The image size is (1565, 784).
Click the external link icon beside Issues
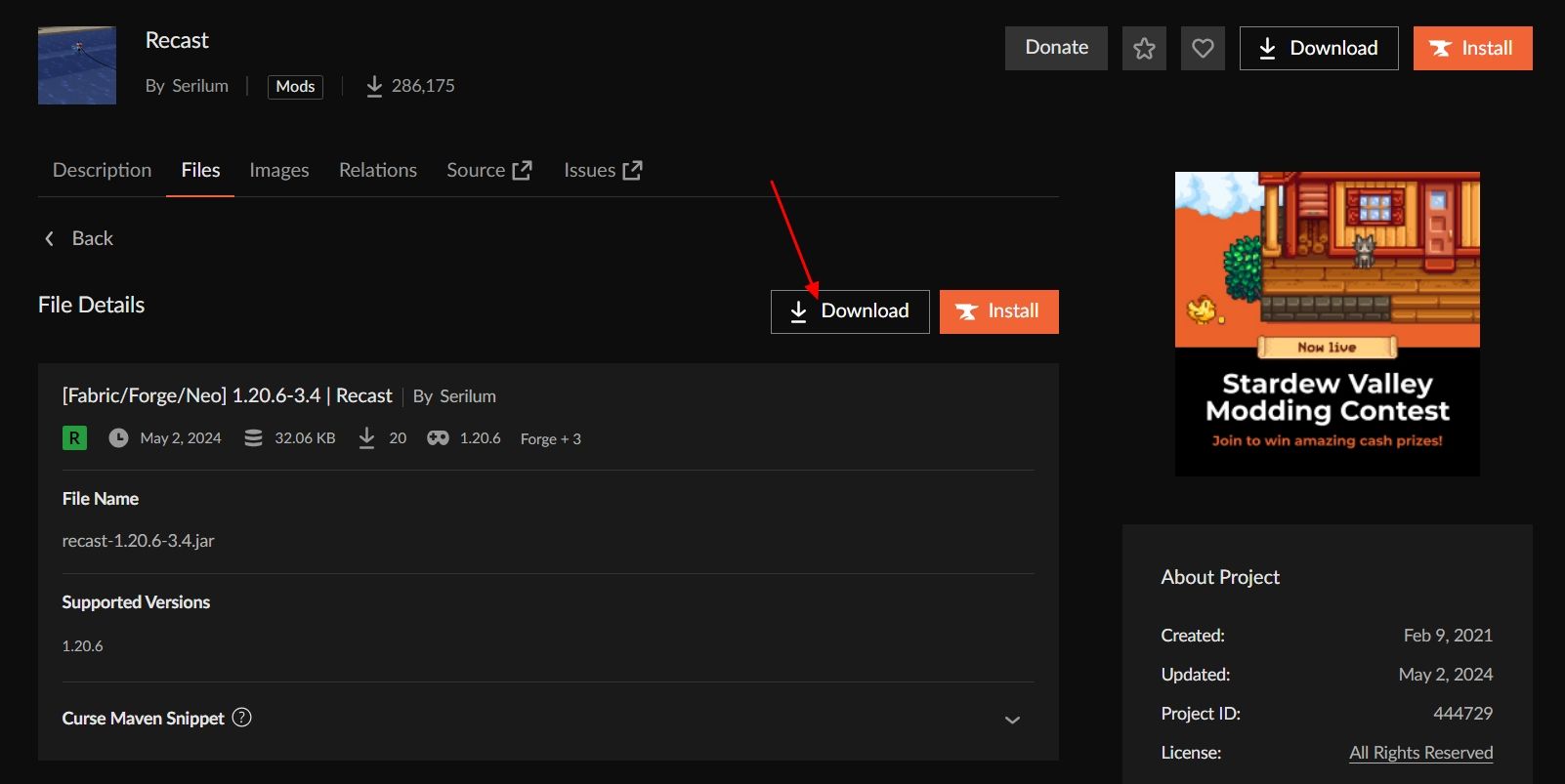[x=633, y=170]
